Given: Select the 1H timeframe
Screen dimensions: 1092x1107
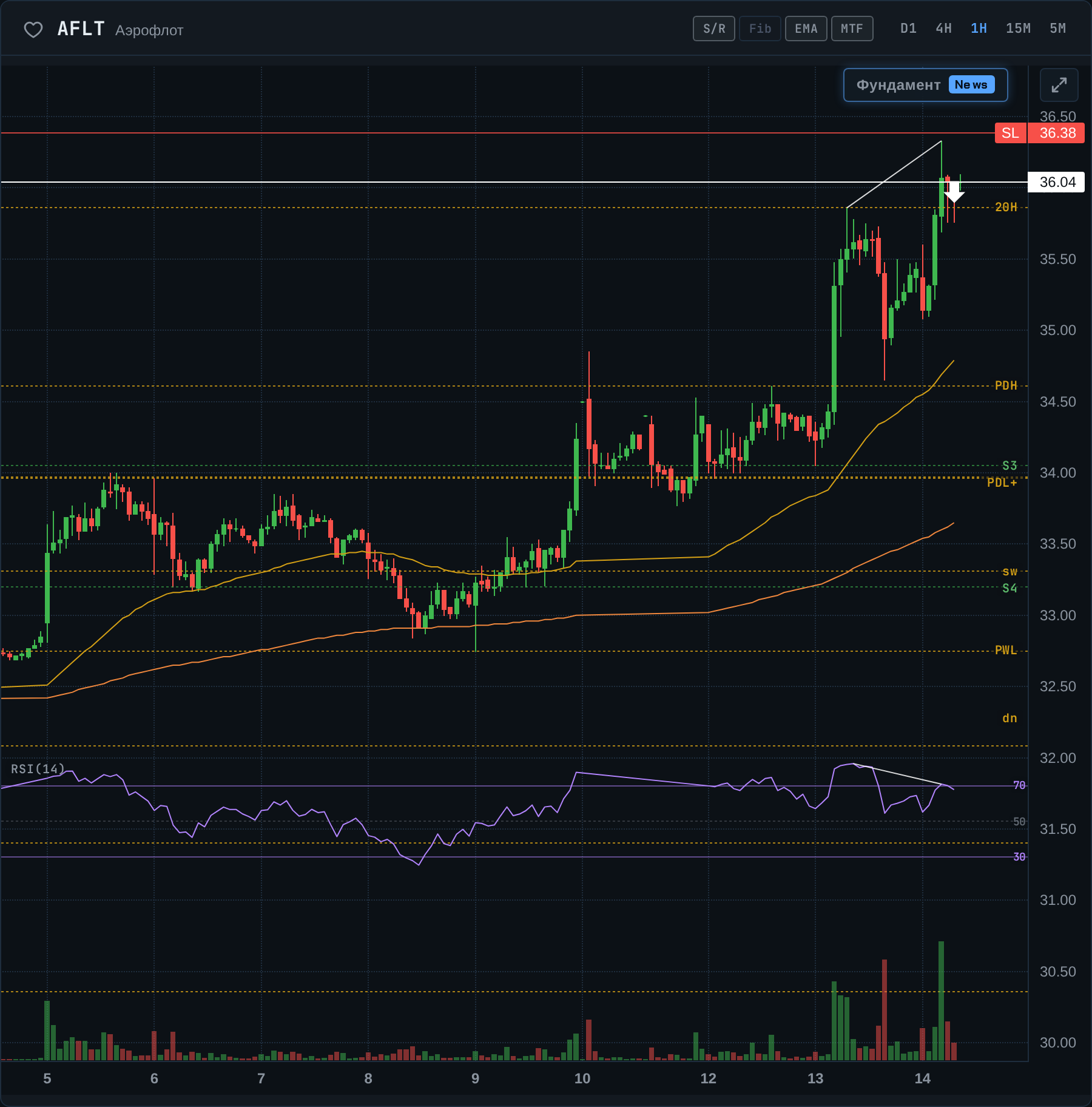Looking at the screenshot, I should click(979, 29).
